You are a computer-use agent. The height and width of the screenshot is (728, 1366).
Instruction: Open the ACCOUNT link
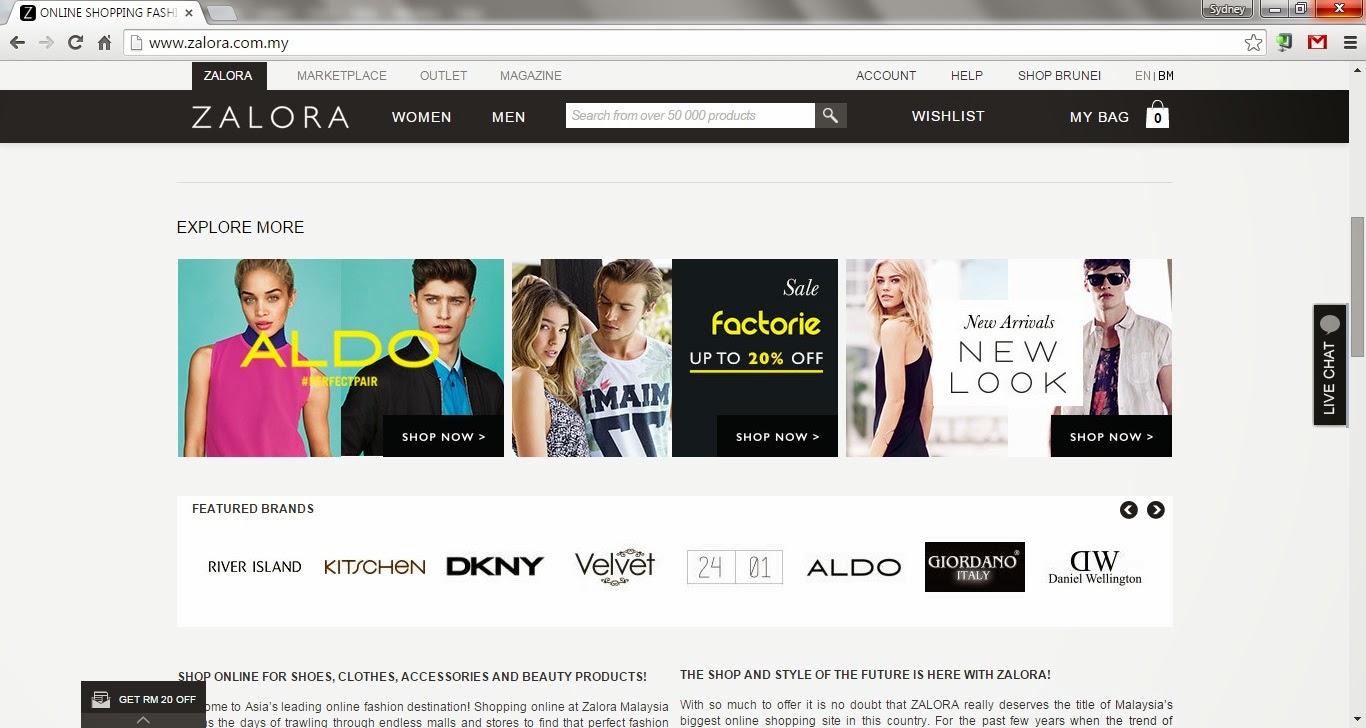click(886, 76)
